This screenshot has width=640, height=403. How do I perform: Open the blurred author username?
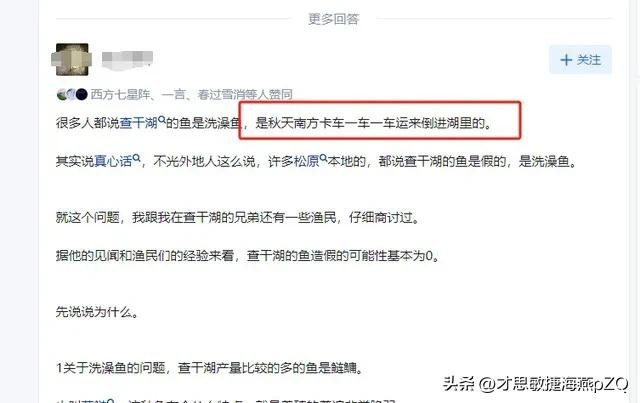[127, 60]
